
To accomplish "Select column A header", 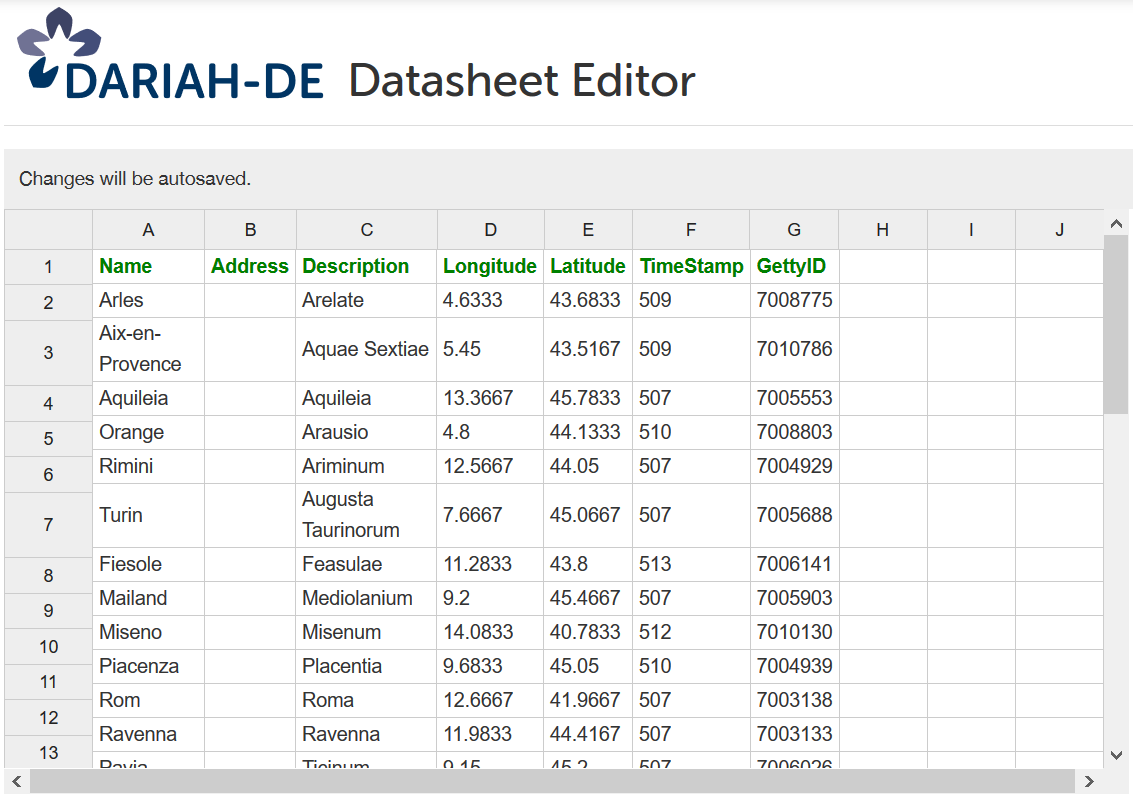I will click(148, 230).
